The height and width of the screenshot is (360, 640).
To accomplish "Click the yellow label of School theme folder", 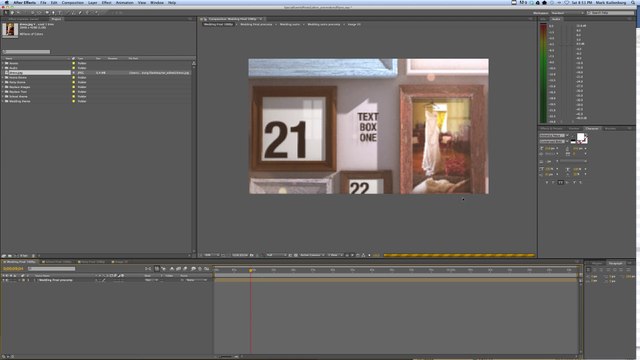I will pyautogui.click(x=73, y=97).
